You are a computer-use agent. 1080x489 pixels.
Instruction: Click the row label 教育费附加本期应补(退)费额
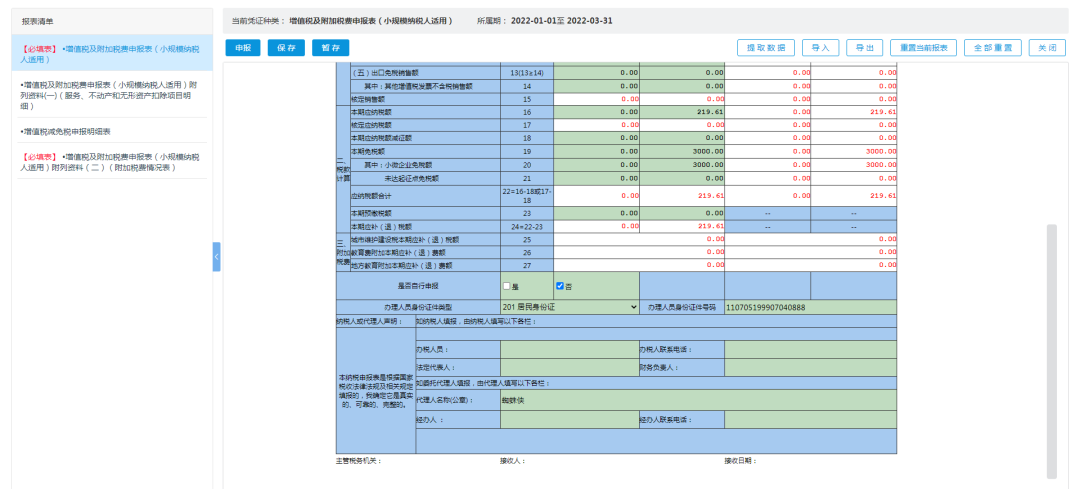point(400,252)
